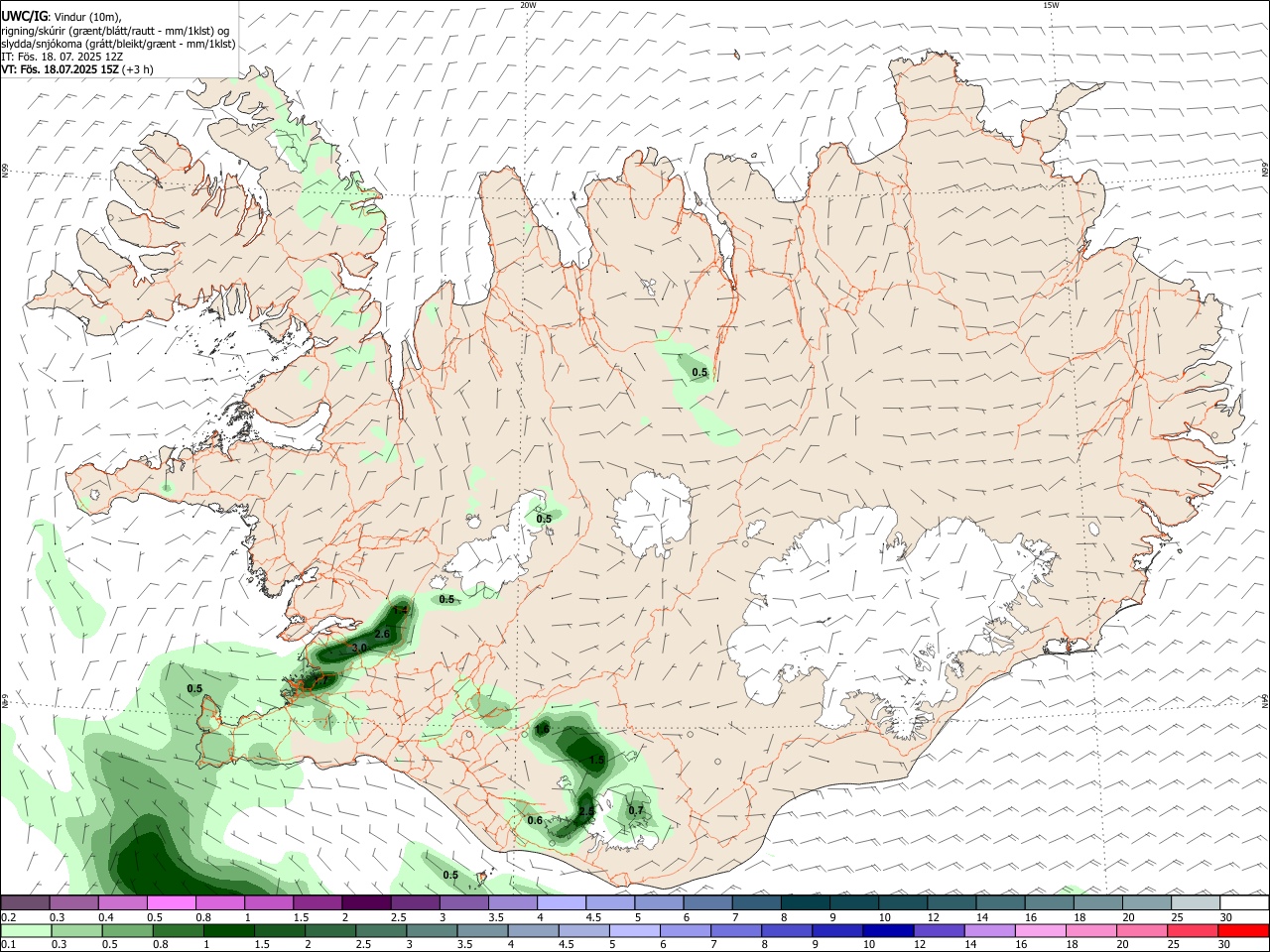Pick the light green 0.1 rain swatch
This screenshot has height=952, width=1270.
click(x=25, y=931)
